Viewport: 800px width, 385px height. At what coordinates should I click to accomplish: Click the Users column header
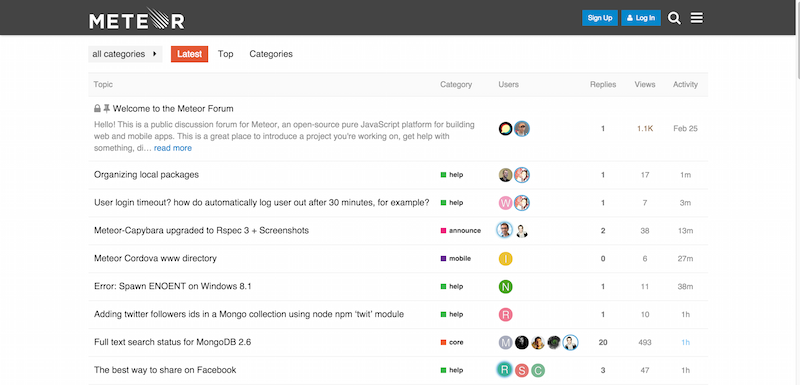pos(508,85)
